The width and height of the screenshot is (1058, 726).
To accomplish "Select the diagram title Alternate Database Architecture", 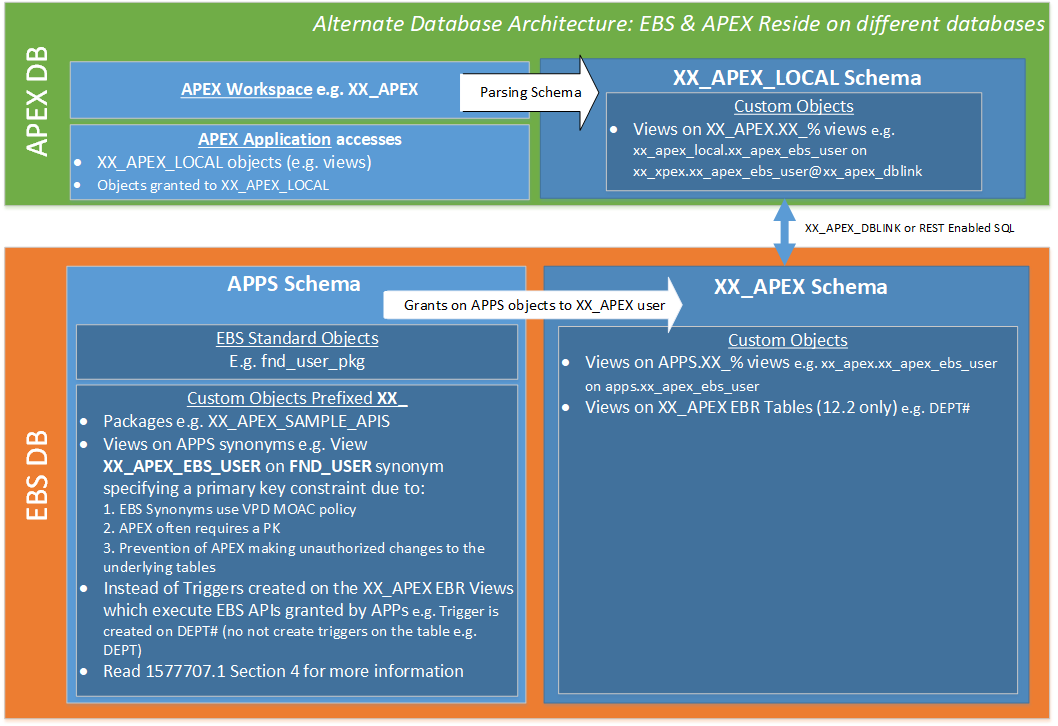I will [x=679, y=24].
